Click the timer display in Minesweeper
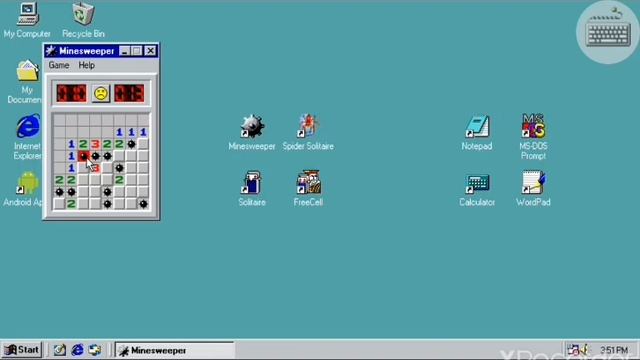 [129, 93]
